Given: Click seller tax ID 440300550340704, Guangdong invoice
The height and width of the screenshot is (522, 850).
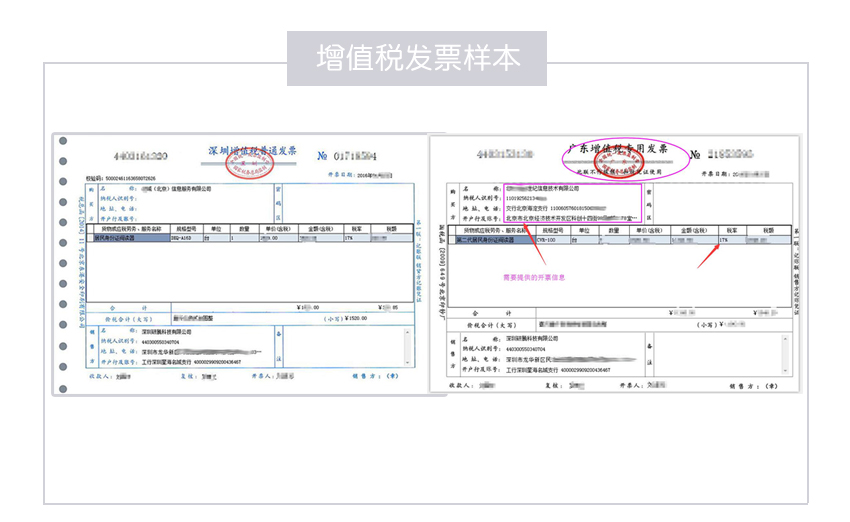Looking at the screenshot, I should click(526, 349).
